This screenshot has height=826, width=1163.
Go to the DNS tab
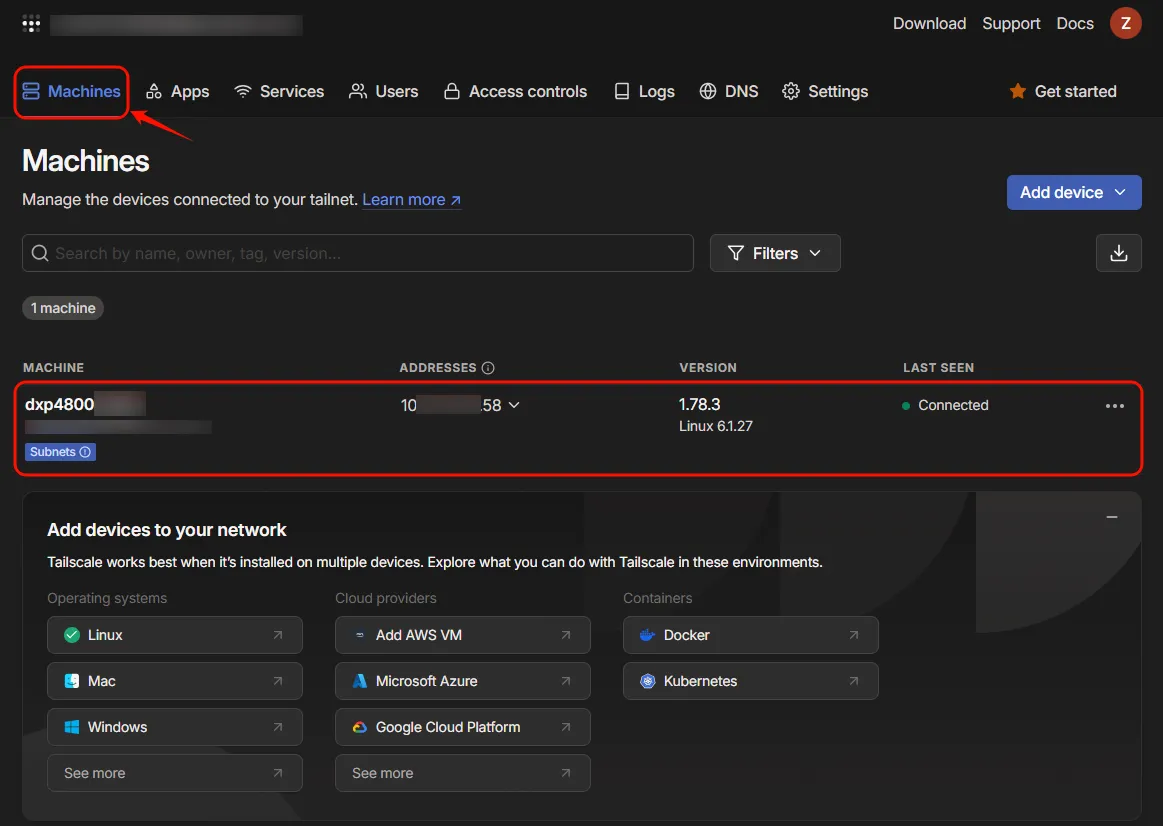[728, 91]
